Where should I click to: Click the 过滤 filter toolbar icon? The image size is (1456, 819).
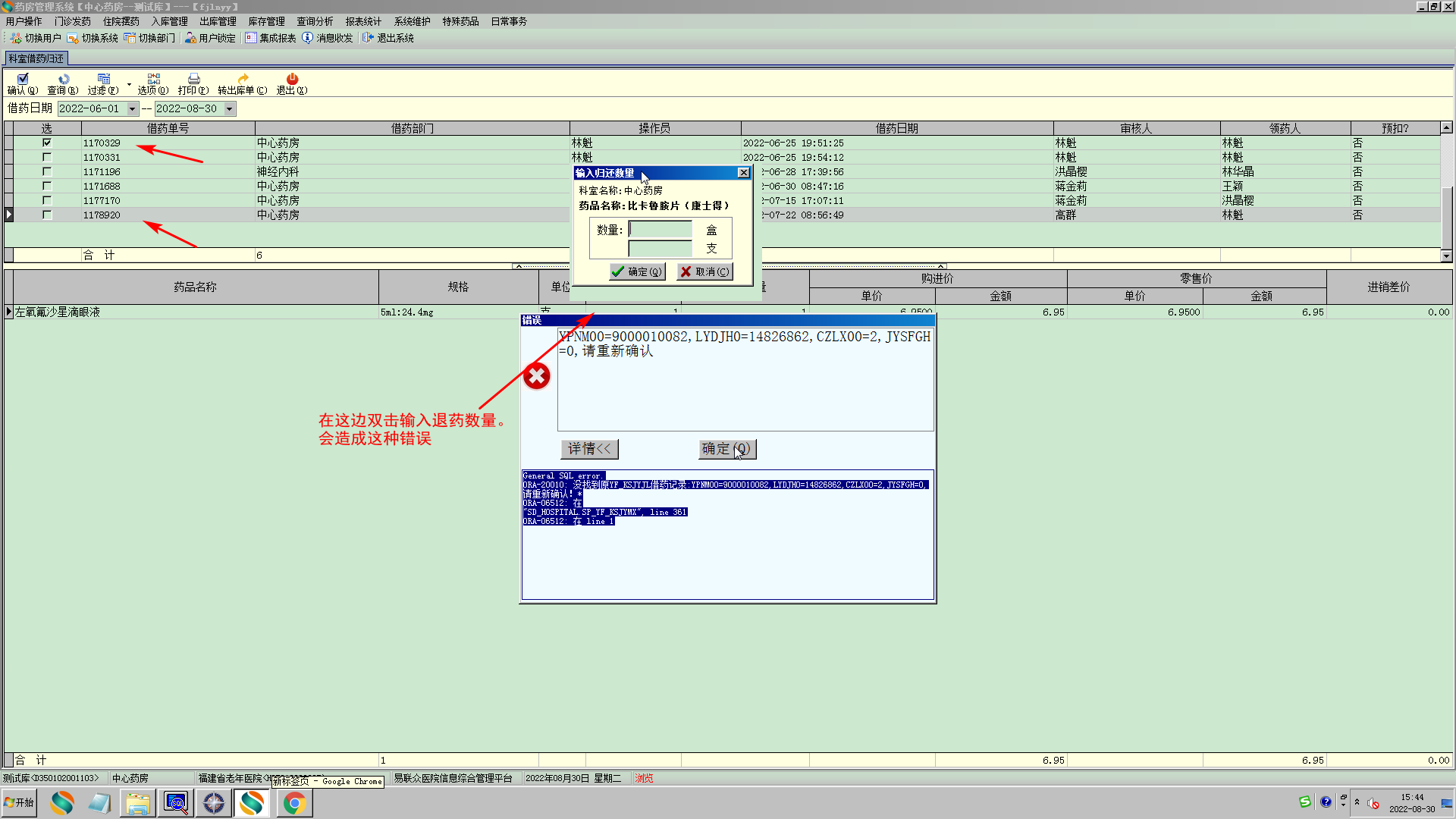(x=103, y=80)
